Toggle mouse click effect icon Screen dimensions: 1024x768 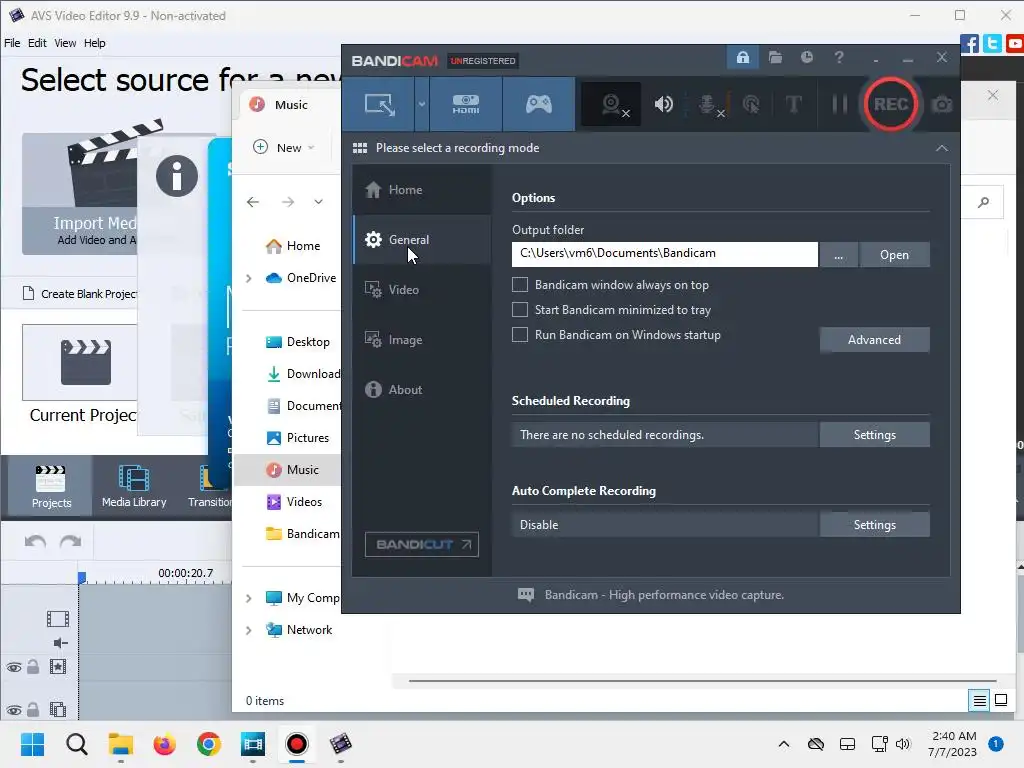[x=752, y=104]
